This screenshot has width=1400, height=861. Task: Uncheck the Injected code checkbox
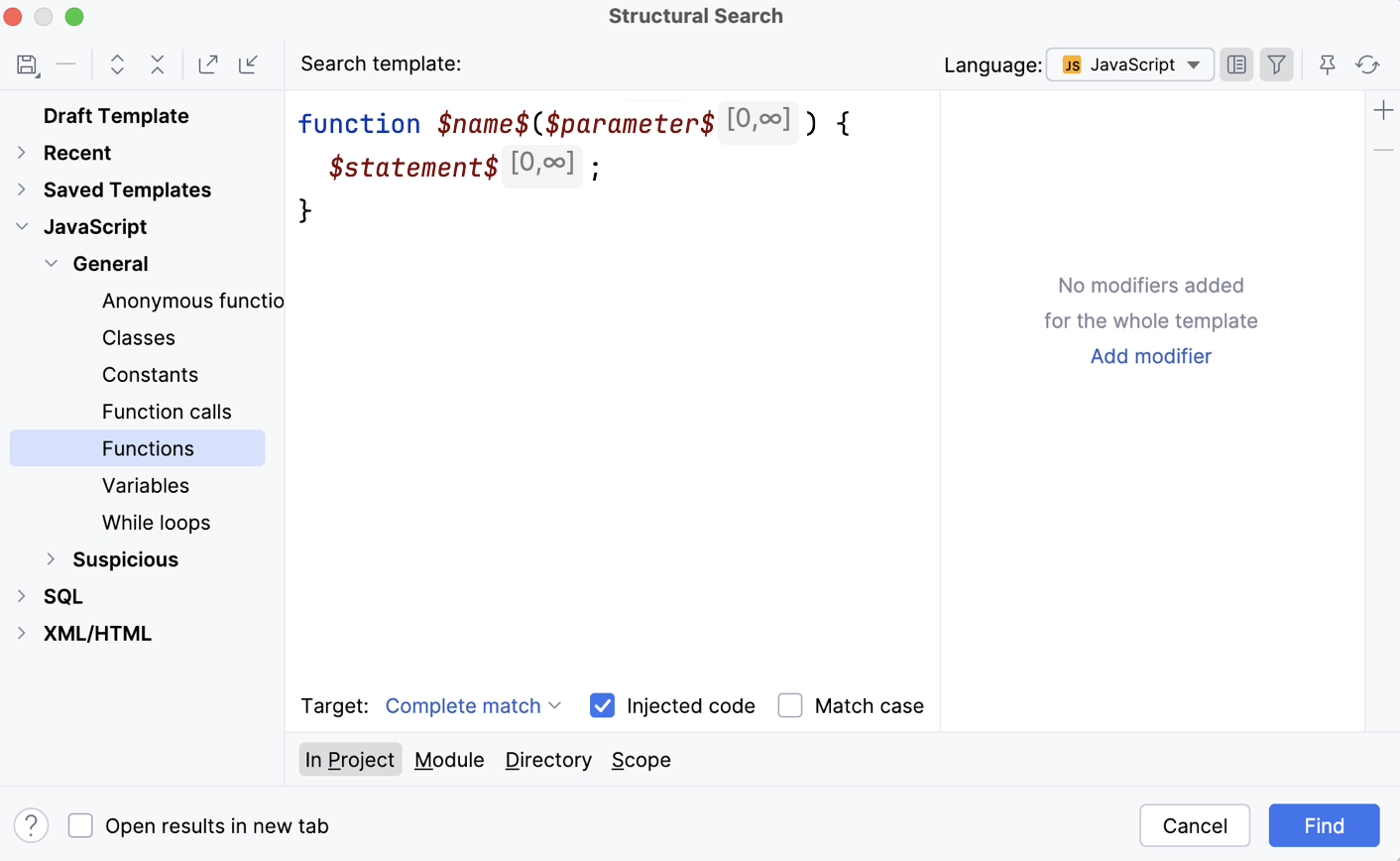click(602, 705)
